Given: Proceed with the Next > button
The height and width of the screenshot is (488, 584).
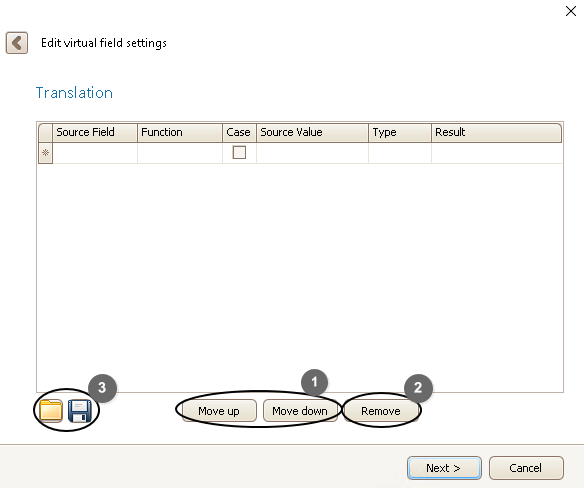Looking at the screenshot, I should tap(444, 468).
